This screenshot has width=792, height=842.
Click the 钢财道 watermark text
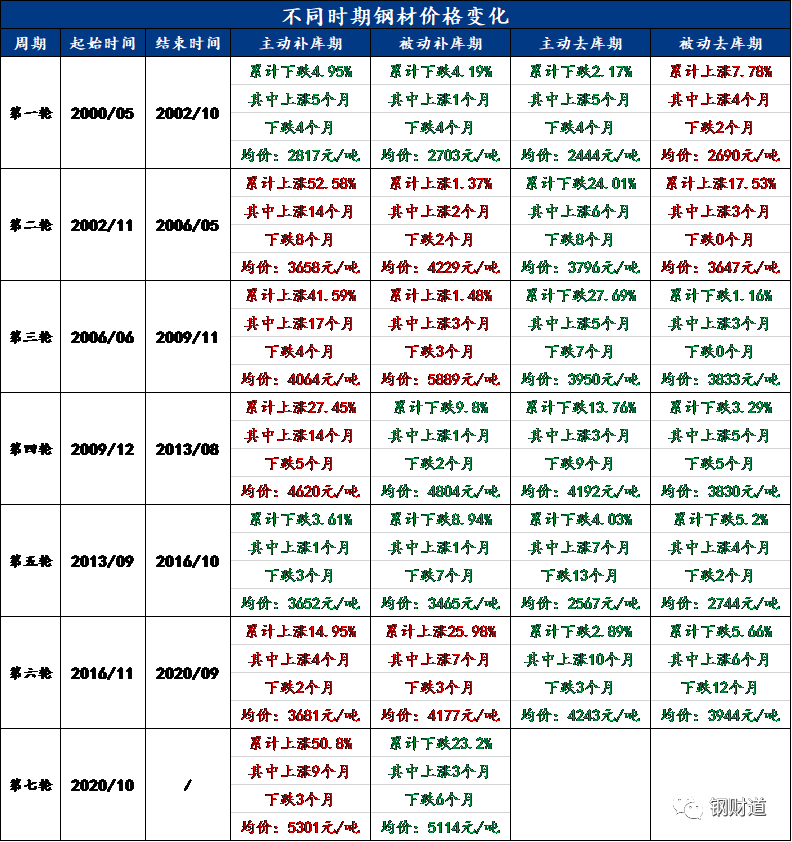pyautogui.click(x=738, y=806)
